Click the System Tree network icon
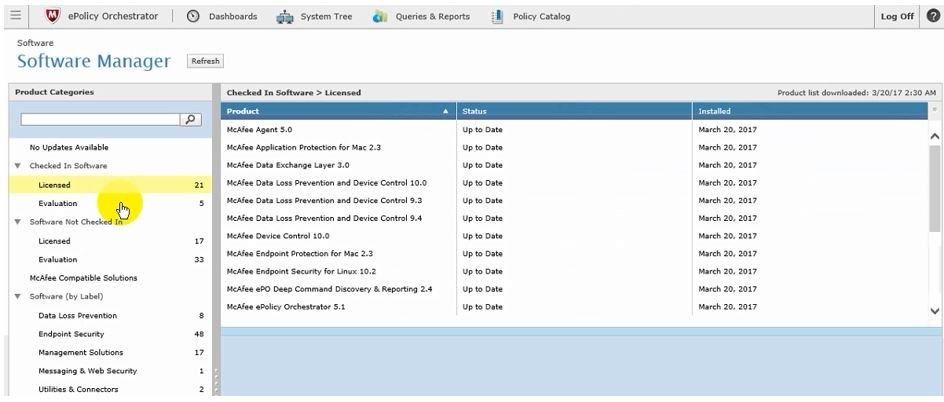 (284, 17)
